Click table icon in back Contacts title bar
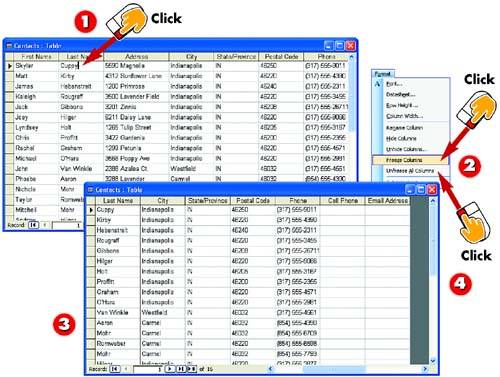Screen dimensions: 500x377 coord(9,46)
